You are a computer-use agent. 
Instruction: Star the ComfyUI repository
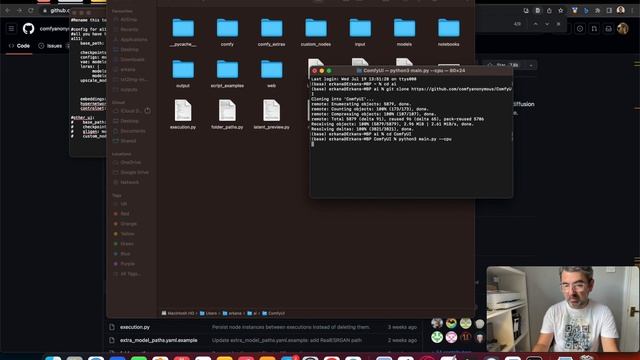click(503, 65)
